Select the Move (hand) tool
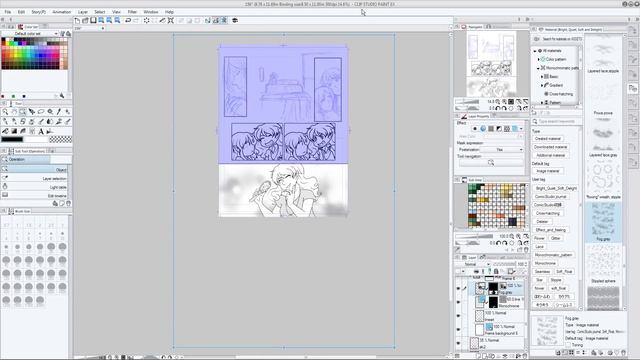The height and width of the screenshot is (360, 640). [x=14, y=111]
